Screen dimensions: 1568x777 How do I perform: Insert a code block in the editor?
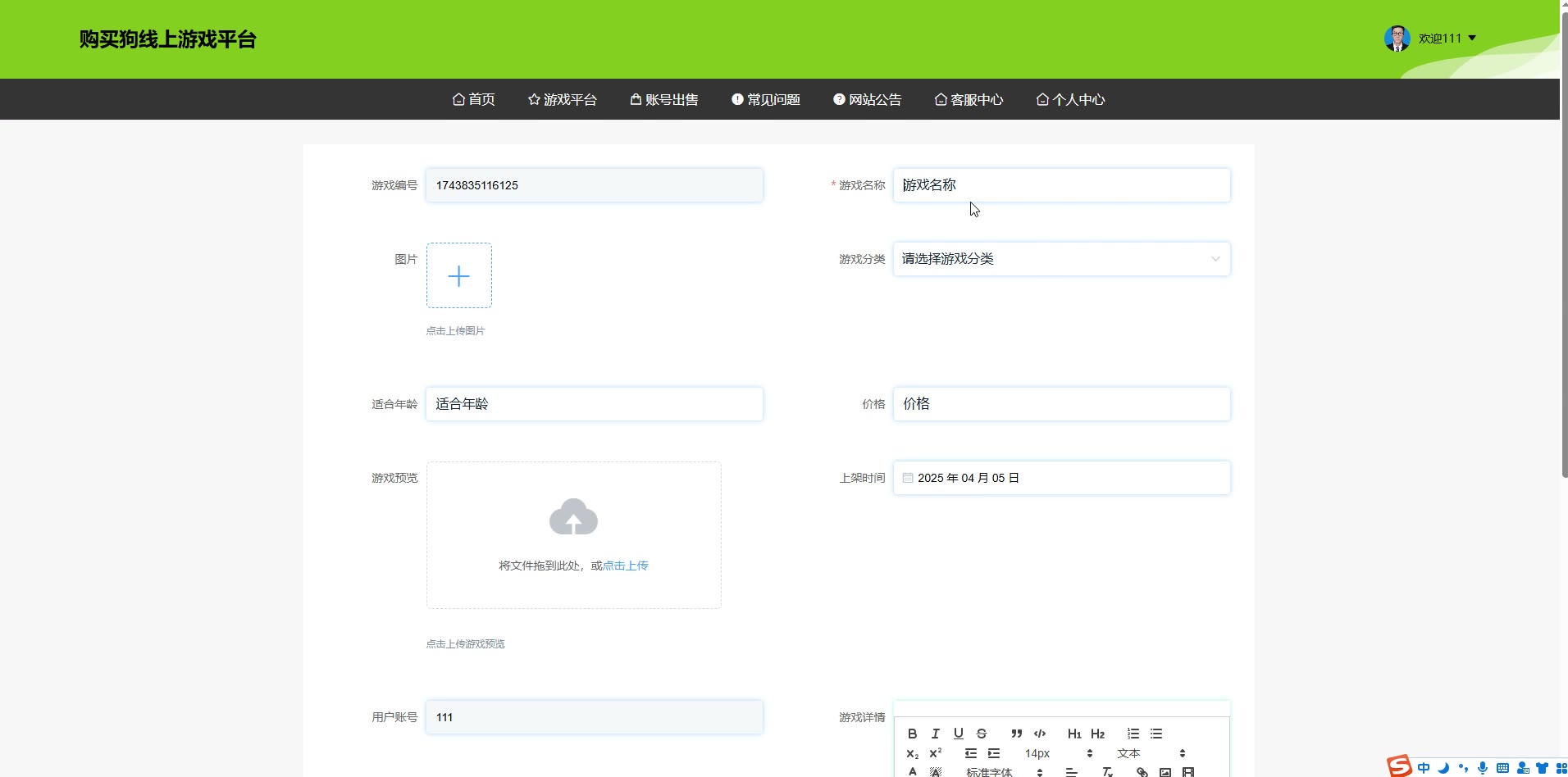coord(1040,734)
